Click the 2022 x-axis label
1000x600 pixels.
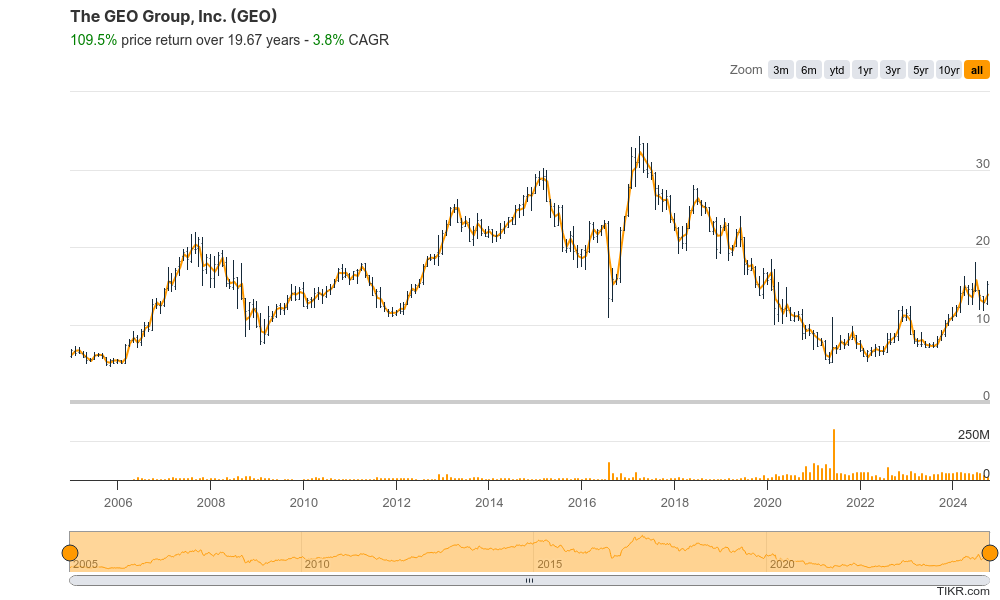click(x=860, y=502)
